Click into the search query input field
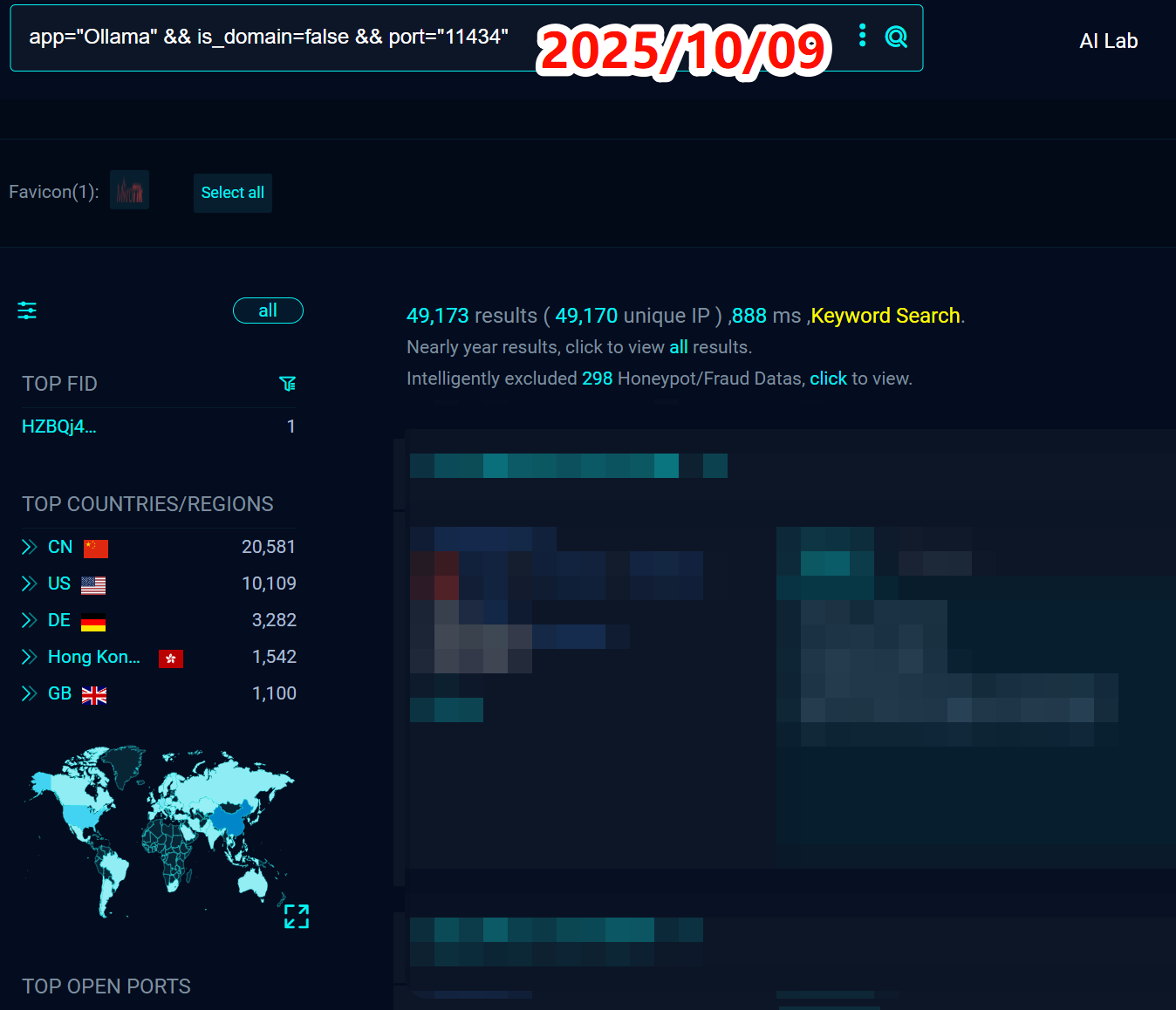This screenshot has width=1176, height=1010. [x=269, y=37]
